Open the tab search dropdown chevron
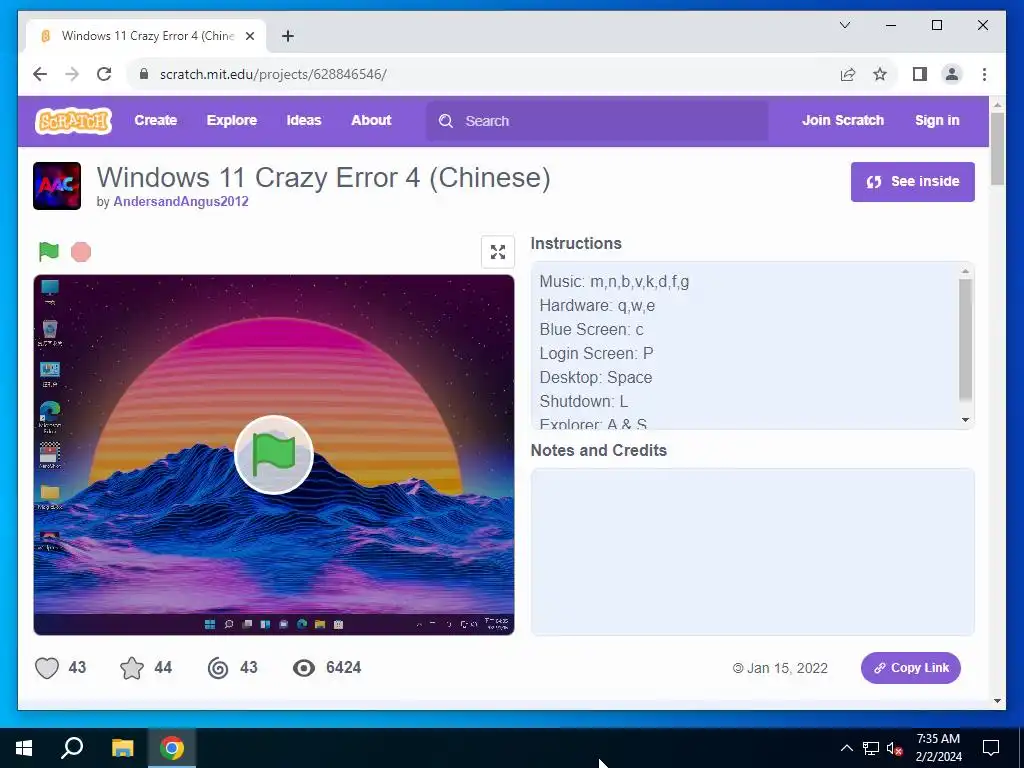This screenshot has width=1024, height=768. tap(844, 25)
